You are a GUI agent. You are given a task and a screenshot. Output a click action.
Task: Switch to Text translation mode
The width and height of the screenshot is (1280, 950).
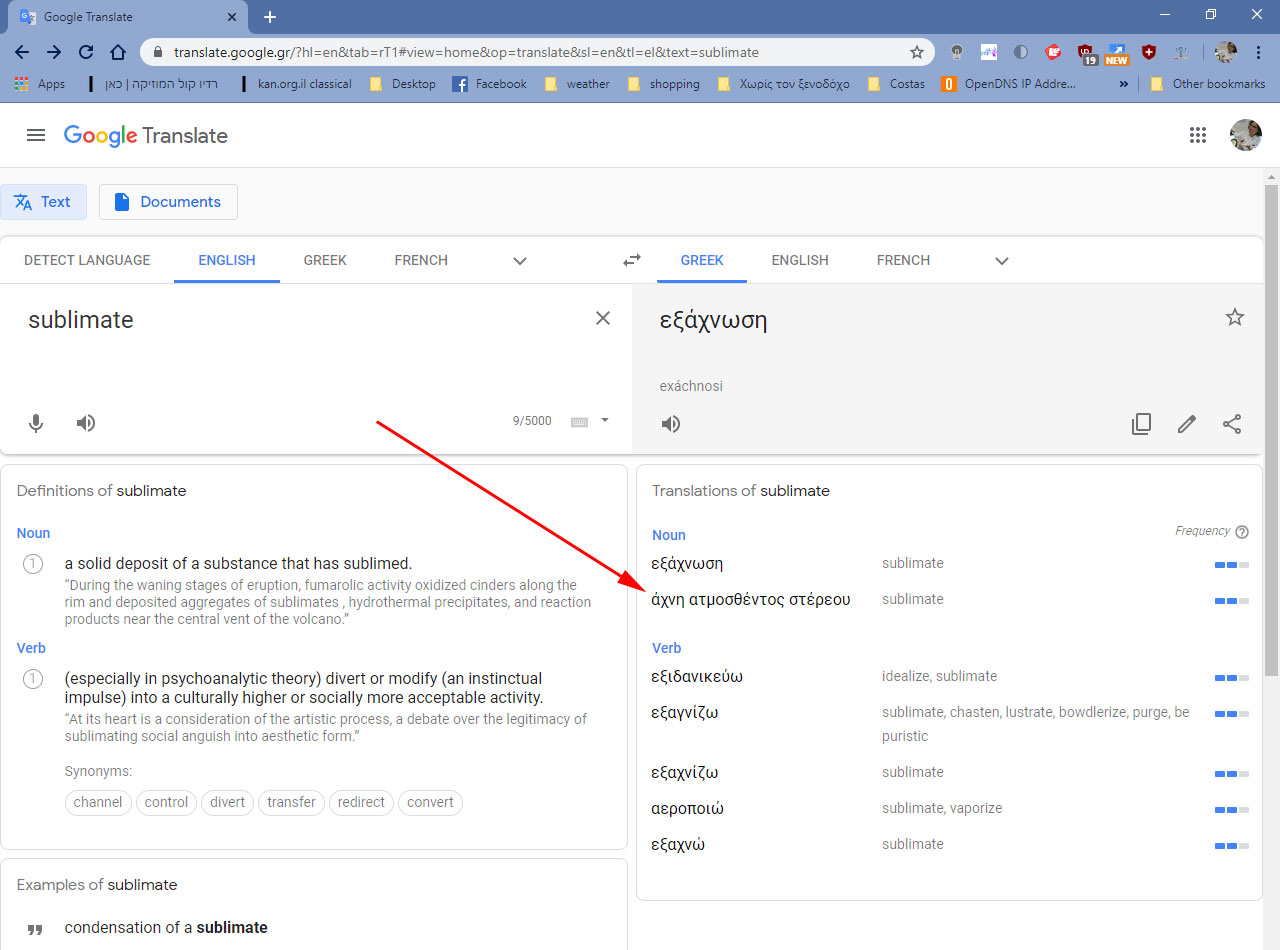[43, 202]
